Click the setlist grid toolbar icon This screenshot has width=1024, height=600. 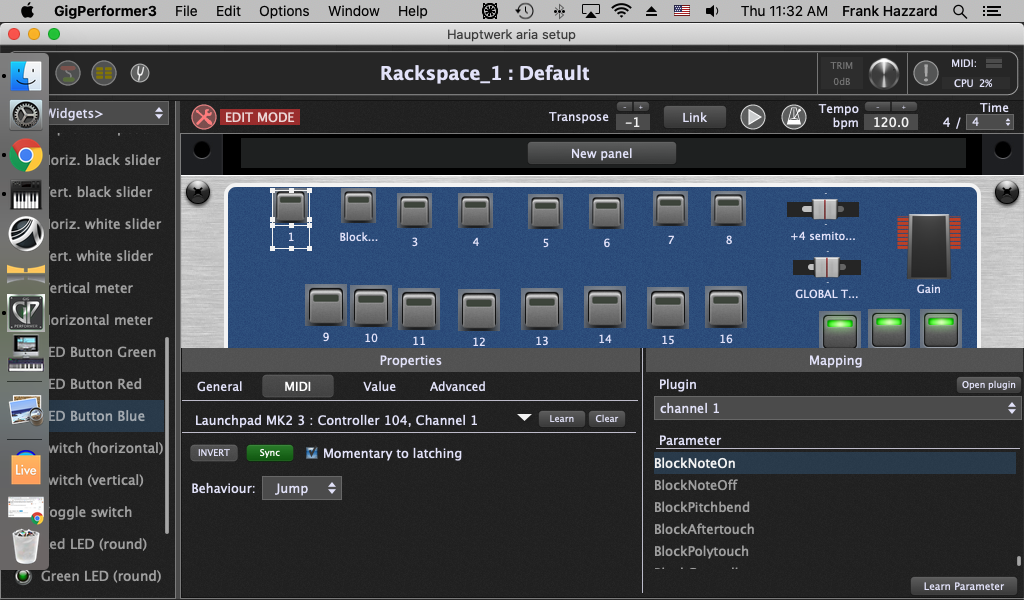point(104,73)
